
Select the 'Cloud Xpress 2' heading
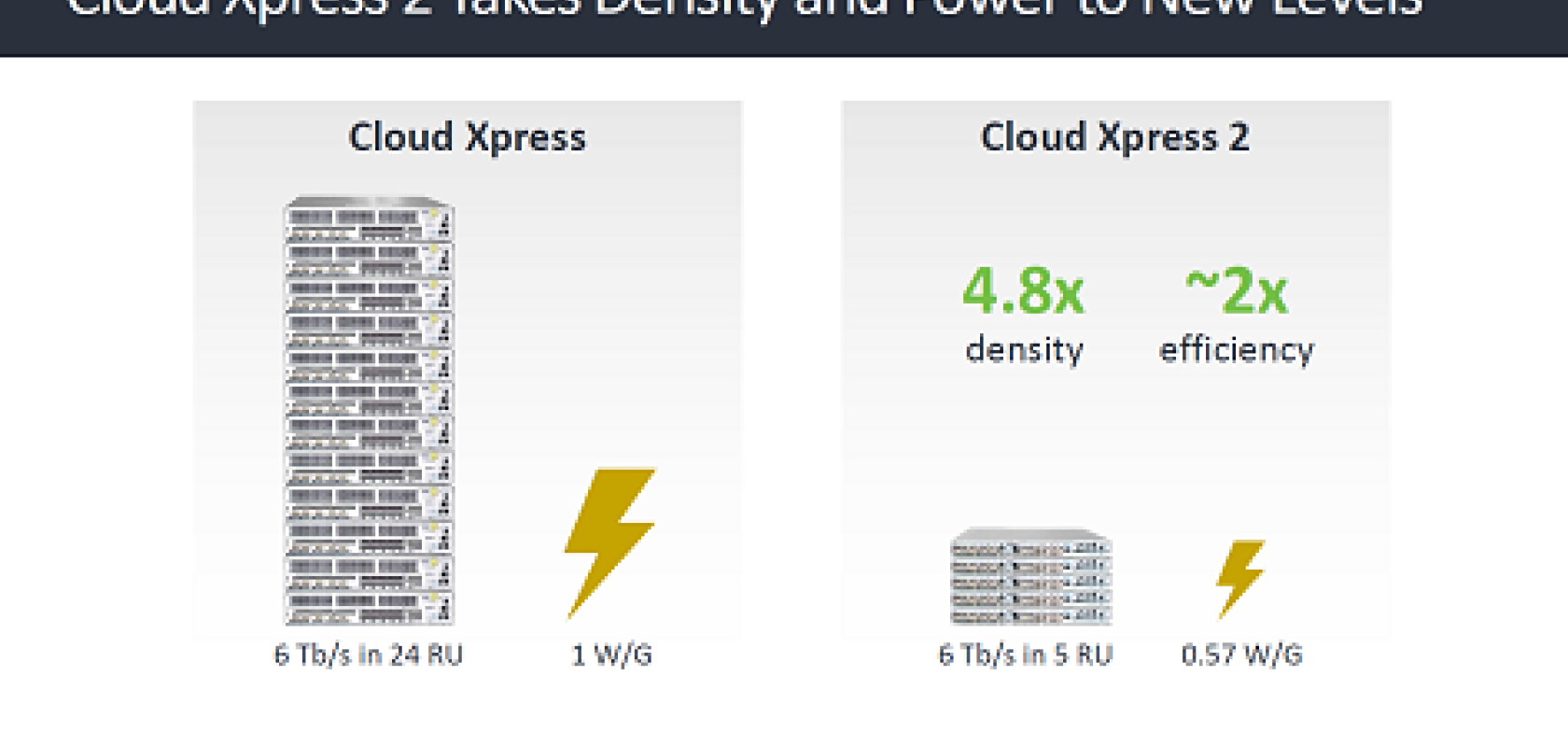[1114, 137]
